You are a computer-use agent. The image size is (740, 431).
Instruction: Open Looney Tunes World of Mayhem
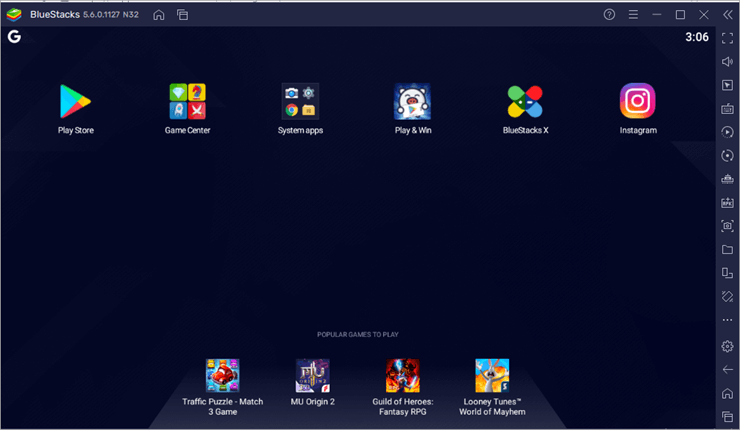point(492,376)
